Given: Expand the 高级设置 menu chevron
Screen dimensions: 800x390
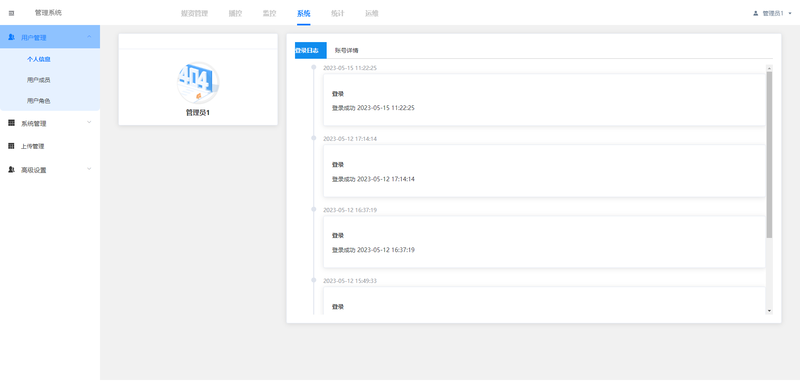Looking at the screenshot, I should [89, 169].
